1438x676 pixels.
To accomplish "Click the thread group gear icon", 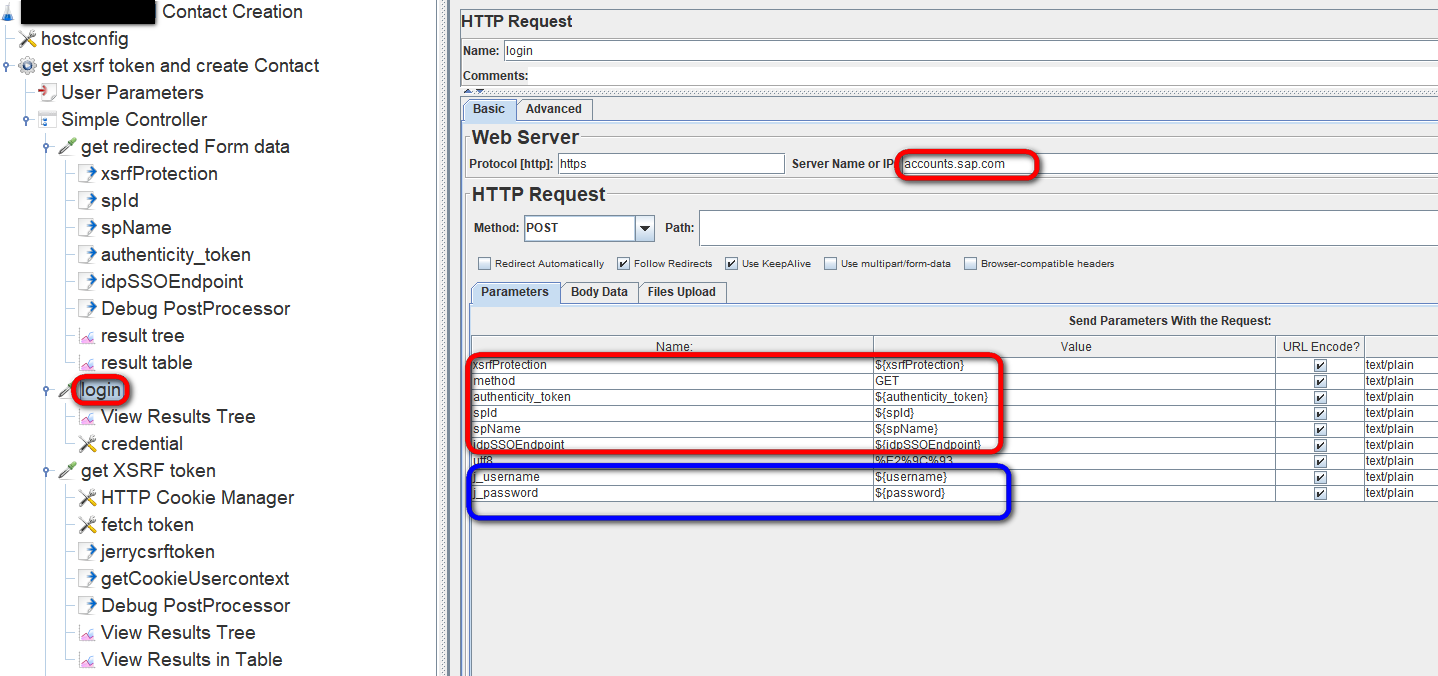I will tap(28, 66).
